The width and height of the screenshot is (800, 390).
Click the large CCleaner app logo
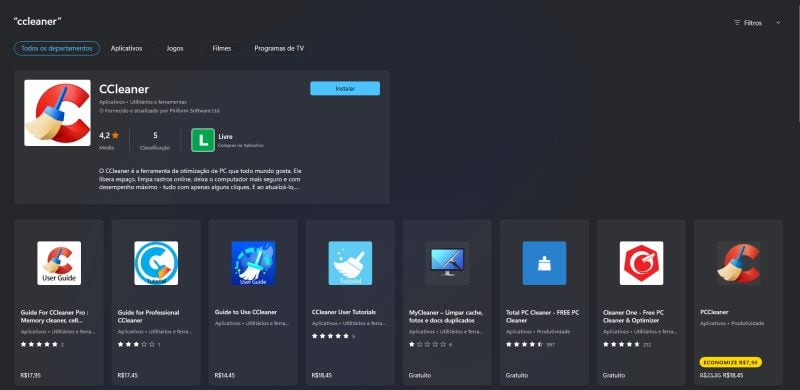57,113
